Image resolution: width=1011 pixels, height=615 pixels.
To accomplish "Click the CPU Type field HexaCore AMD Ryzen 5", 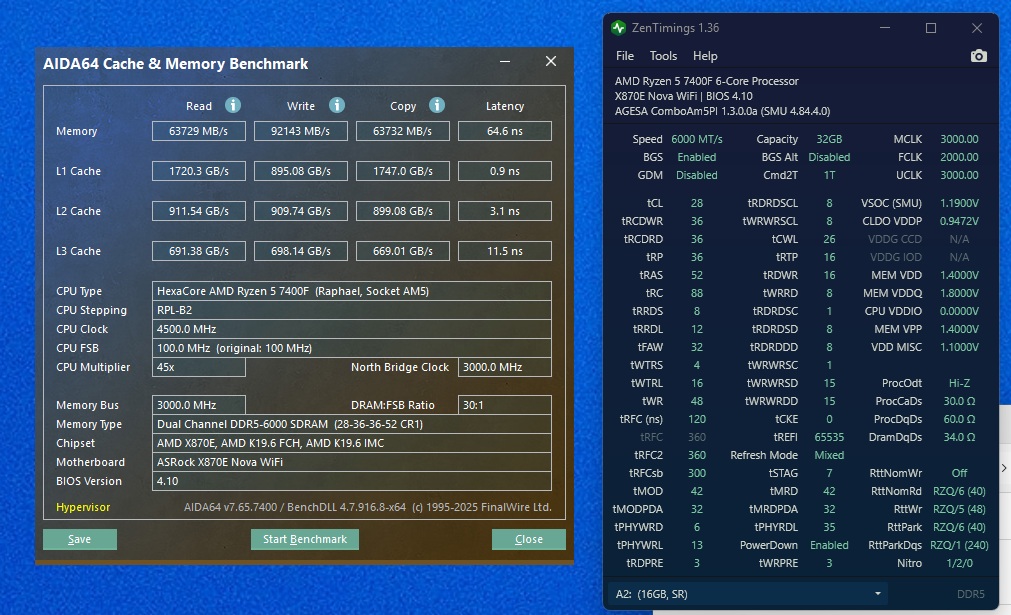I will (x=351, y=291).
